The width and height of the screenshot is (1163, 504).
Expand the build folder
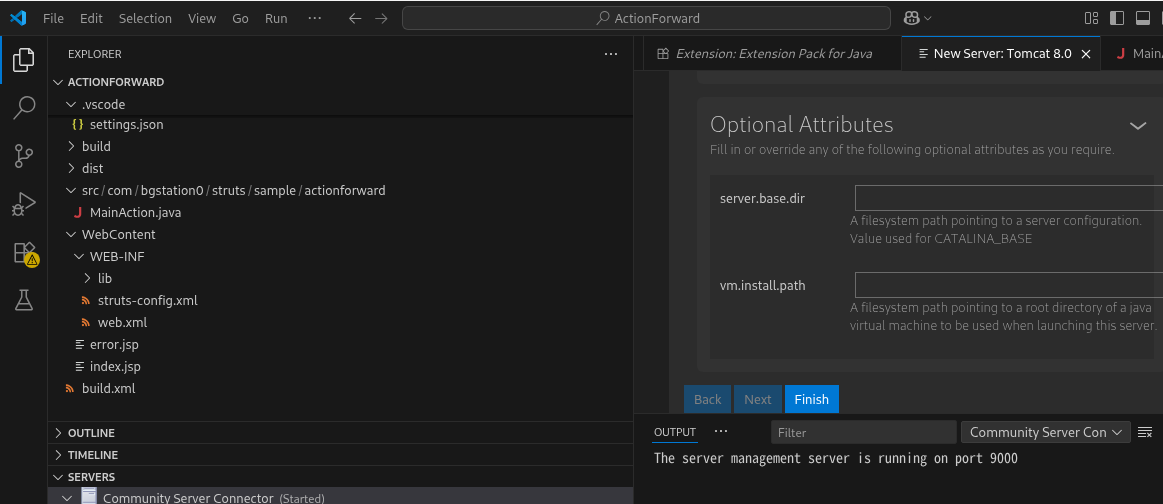point(71,147)
